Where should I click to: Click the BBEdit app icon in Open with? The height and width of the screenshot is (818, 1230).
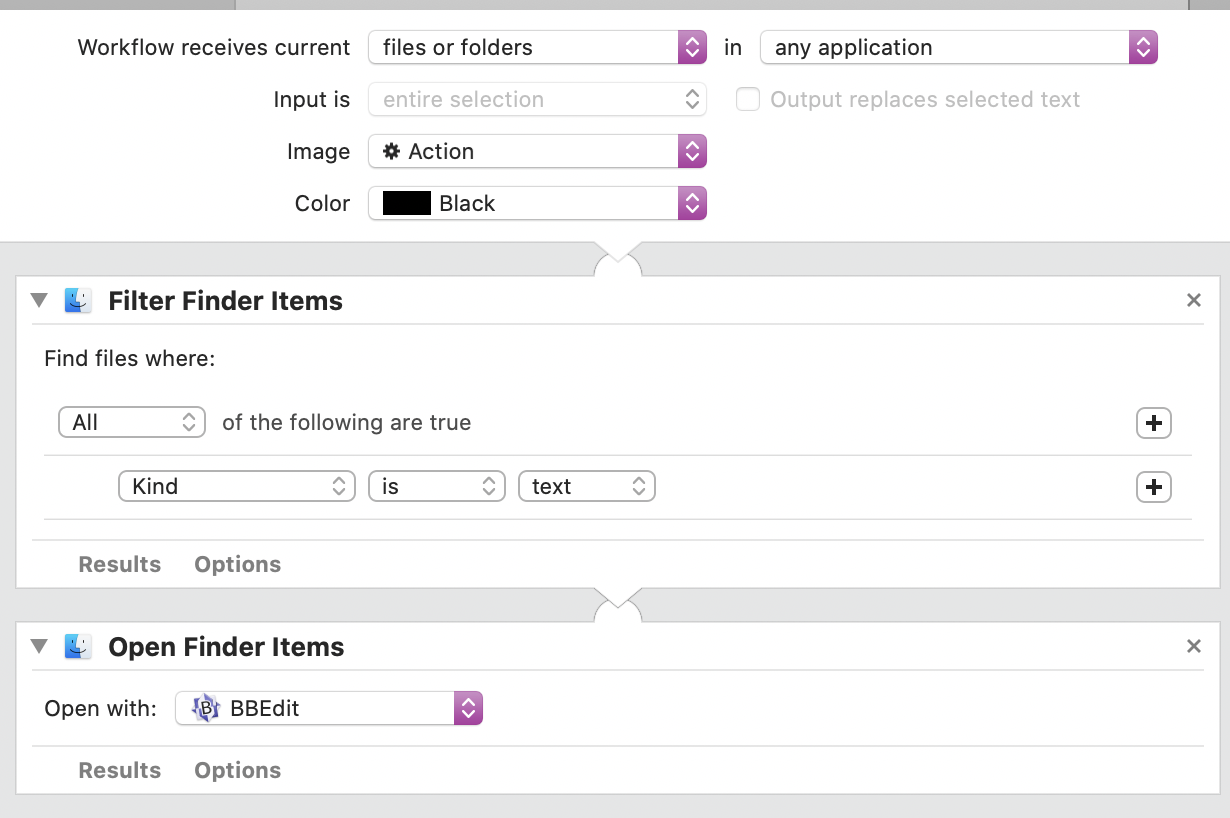pyautogui.click(x=206, y=709)
